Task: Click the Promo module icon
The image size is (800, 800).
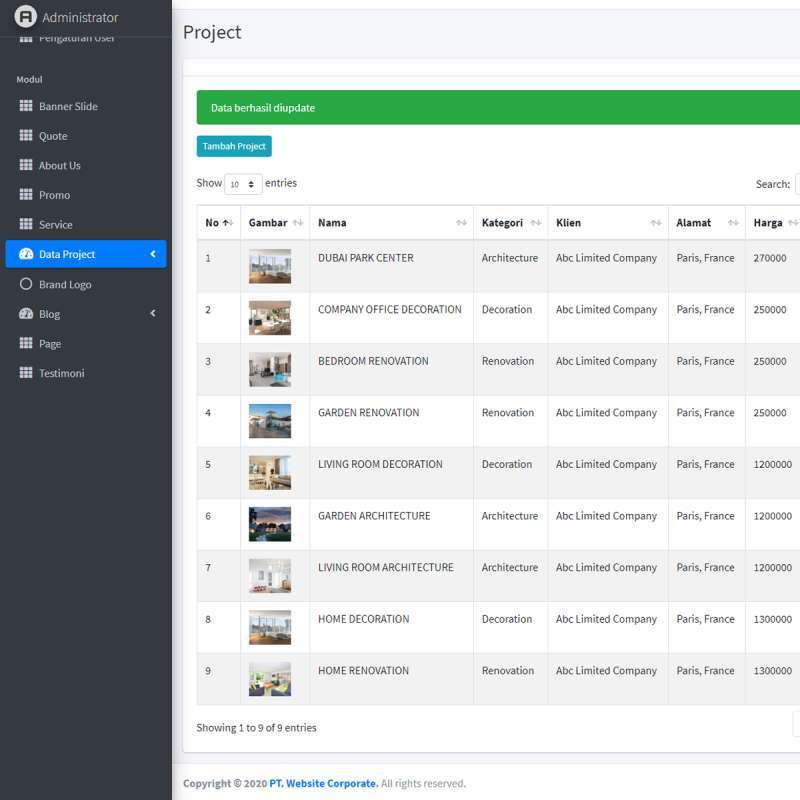Action: coord(25,195)
